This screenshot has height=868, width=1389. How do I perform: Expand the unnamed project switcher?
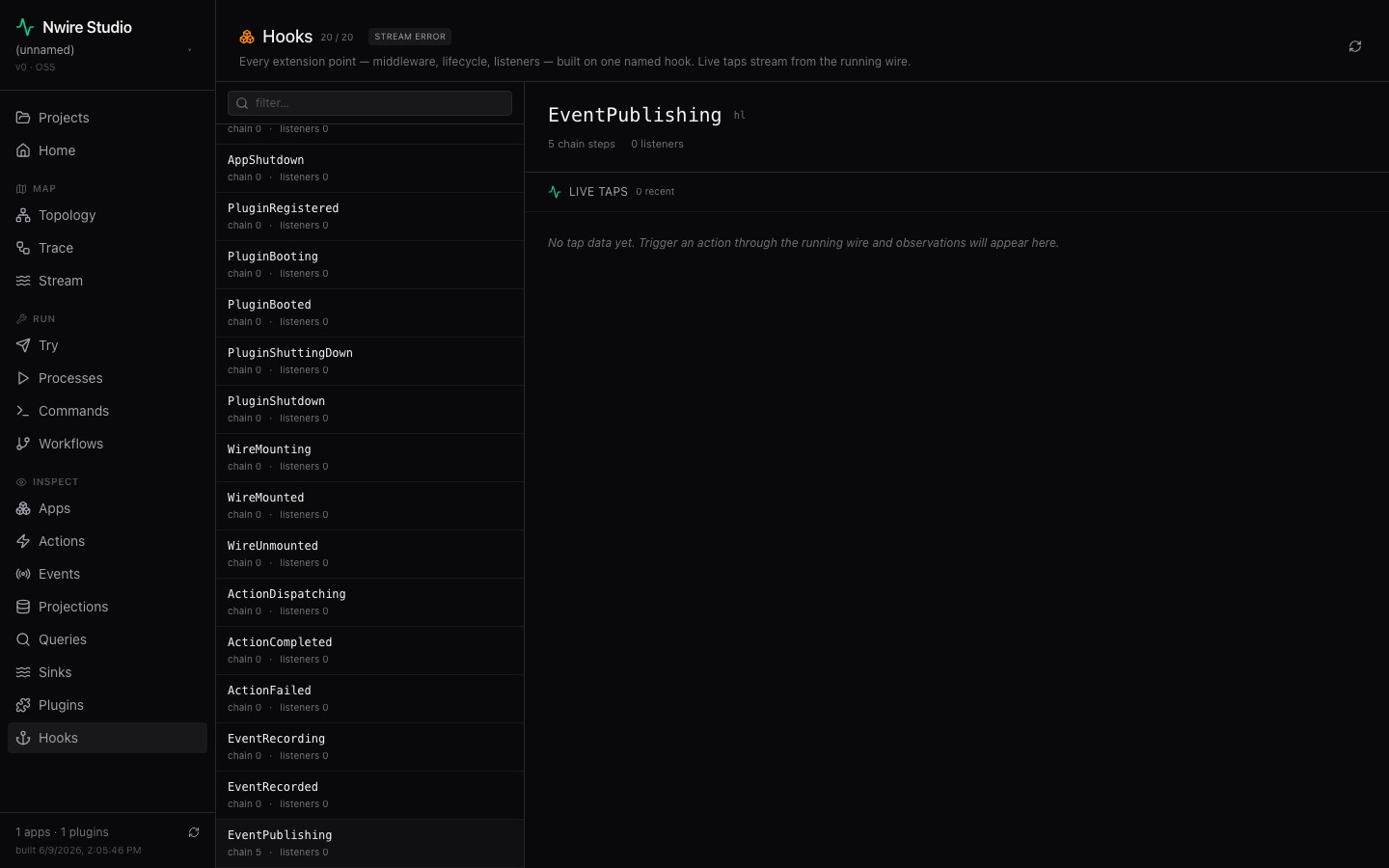click(107, 50)
